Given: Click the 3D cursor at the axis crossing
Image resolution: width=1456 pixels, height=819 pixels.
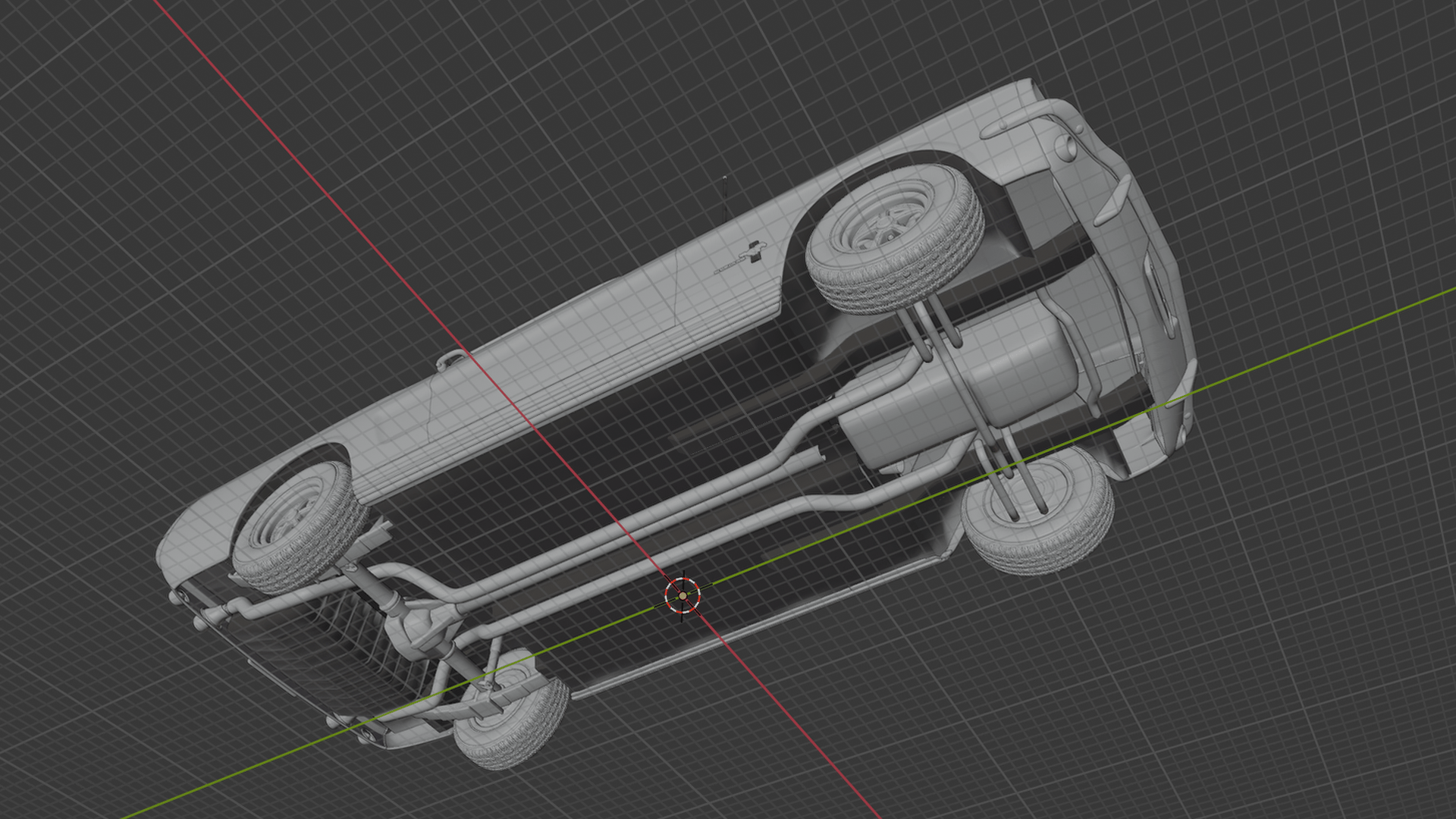Looking at the screenshot, I should point(682,595).
